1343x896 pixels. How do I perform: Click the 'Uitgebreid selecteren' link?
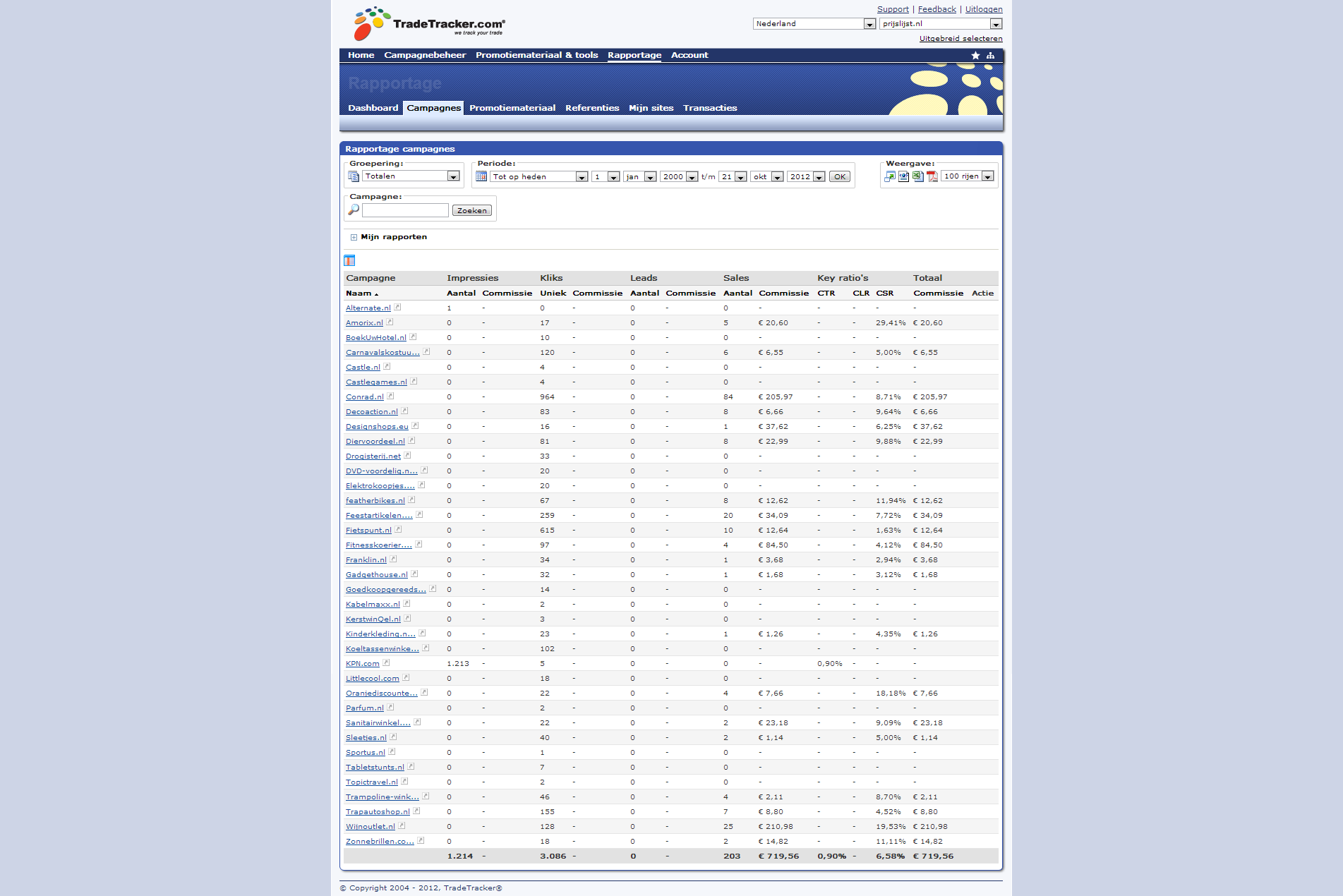[x=960, y=38]
